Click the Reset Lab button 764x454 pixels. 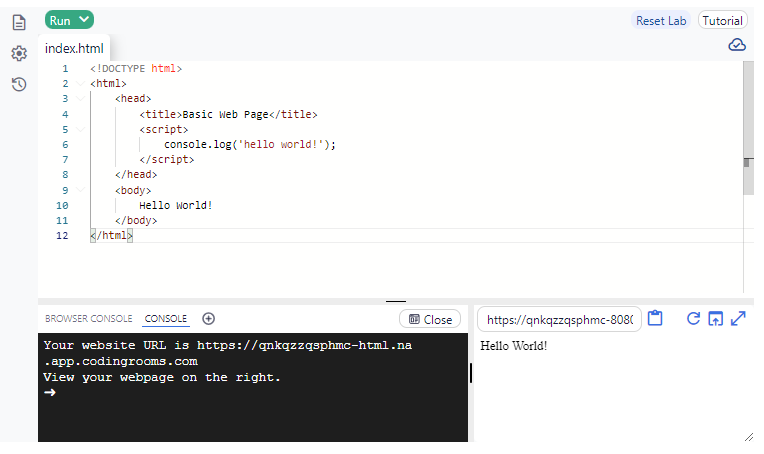click(661, 20)
